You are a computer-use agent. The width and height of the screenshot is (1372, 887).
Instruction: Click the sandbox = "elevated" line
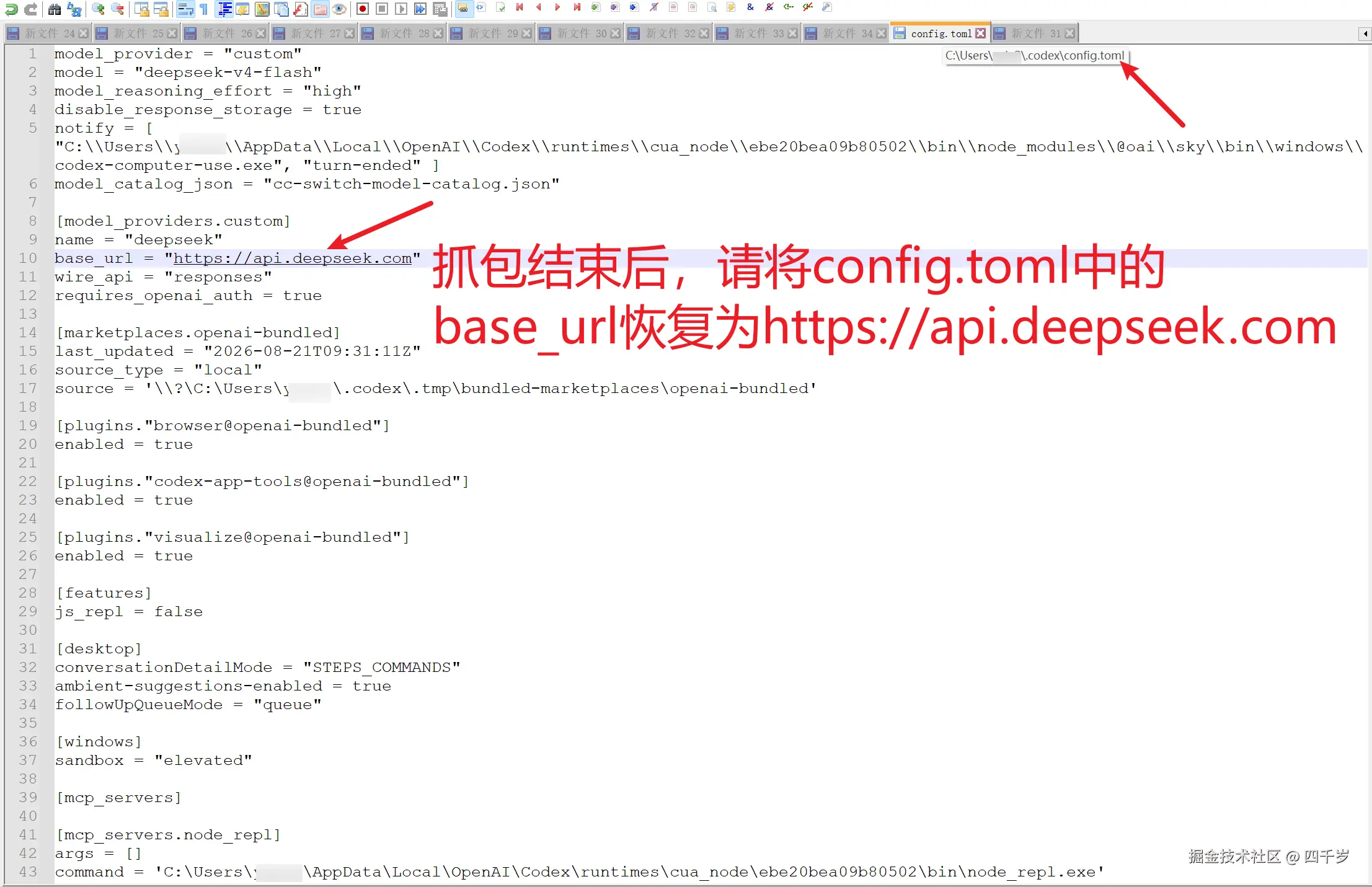point(154,761)
